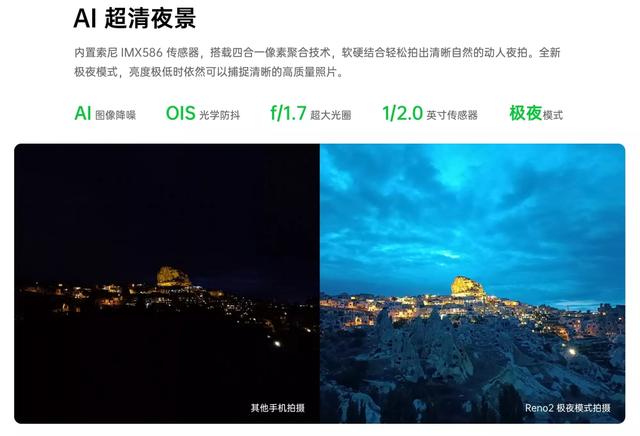
Task: Click the green OIS text
Action: point(180,113)
